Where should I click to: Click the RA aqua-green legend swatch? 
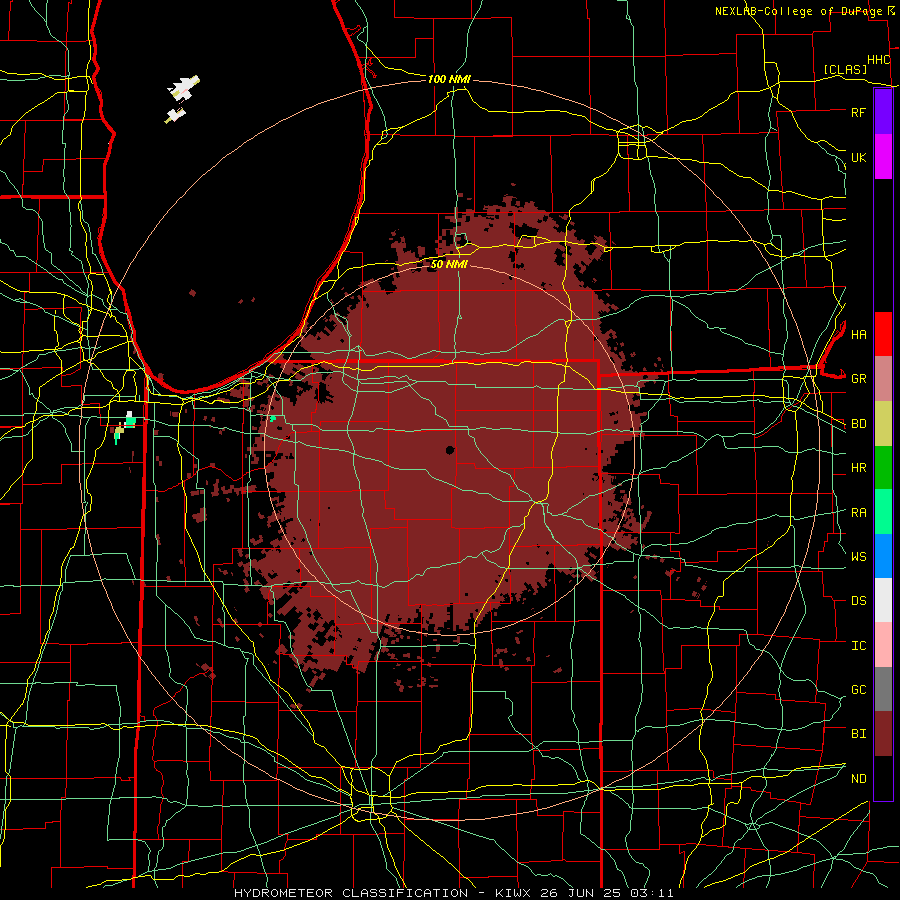click(883, 512)
